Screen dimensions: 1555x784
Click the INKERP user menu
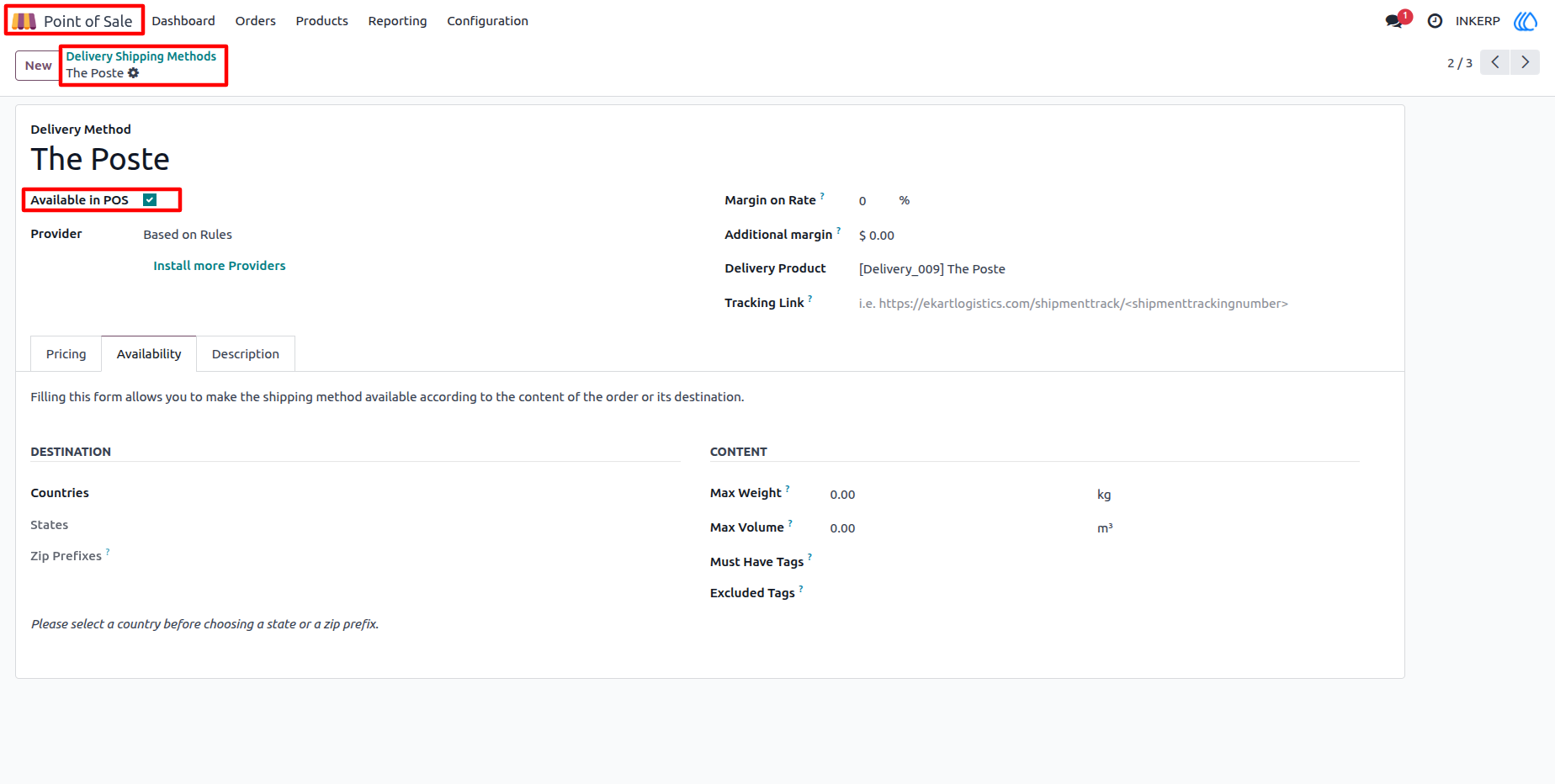coord(1478,21)
